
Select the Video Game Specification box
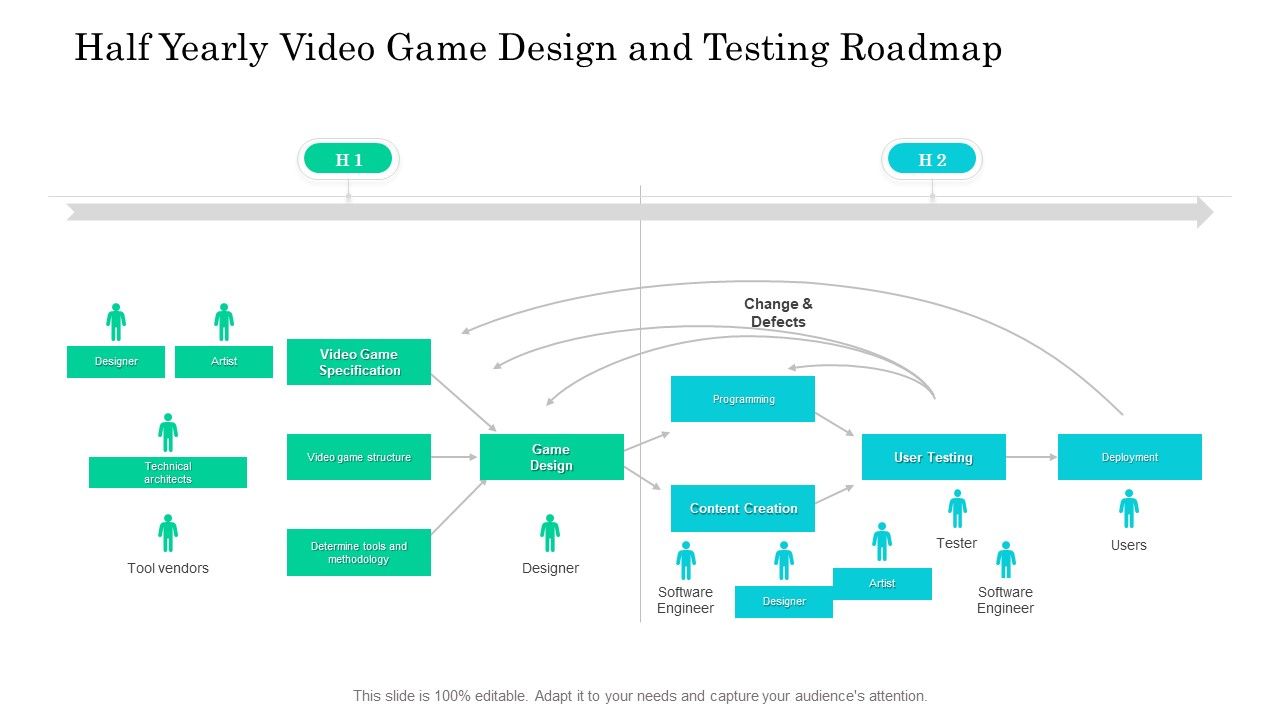[x=359, y=362]
